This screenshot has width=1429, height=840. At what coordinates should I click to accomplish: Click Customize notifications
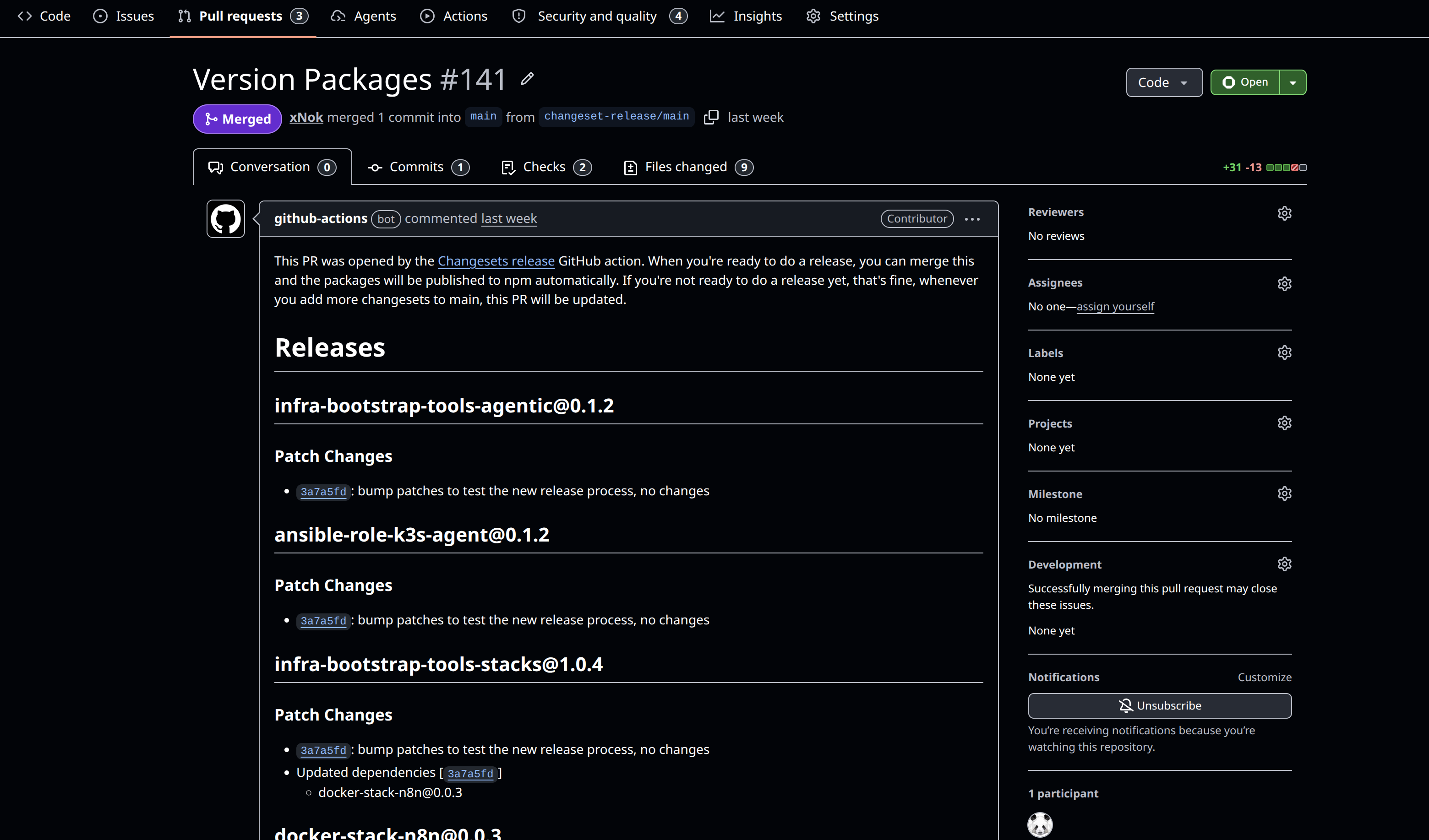(x=1265, y=677)
